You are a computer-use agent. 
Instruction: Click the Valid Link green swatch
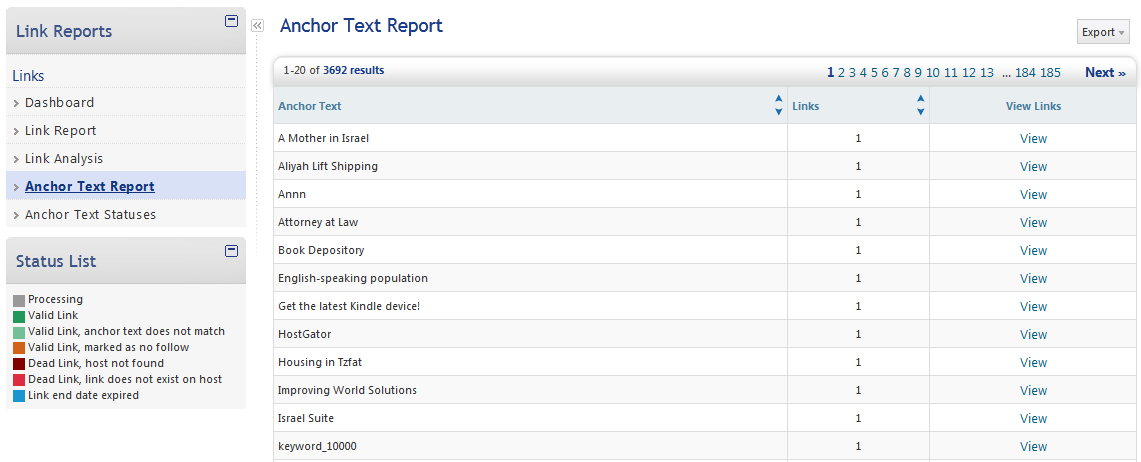[19, 316]
